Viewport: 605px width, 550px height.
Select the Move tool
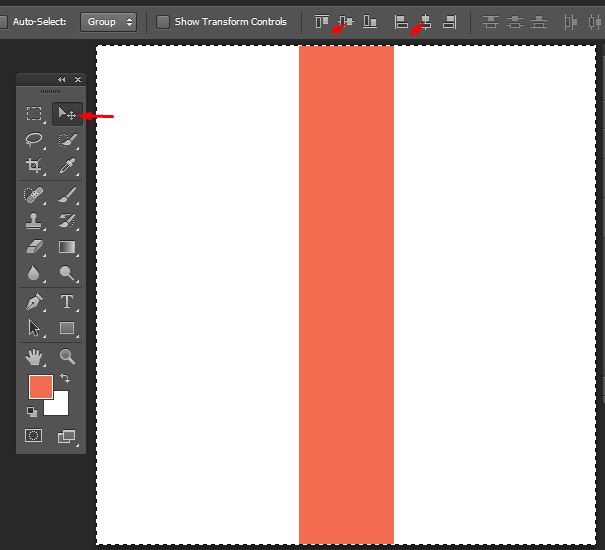(x=67, y=114)
